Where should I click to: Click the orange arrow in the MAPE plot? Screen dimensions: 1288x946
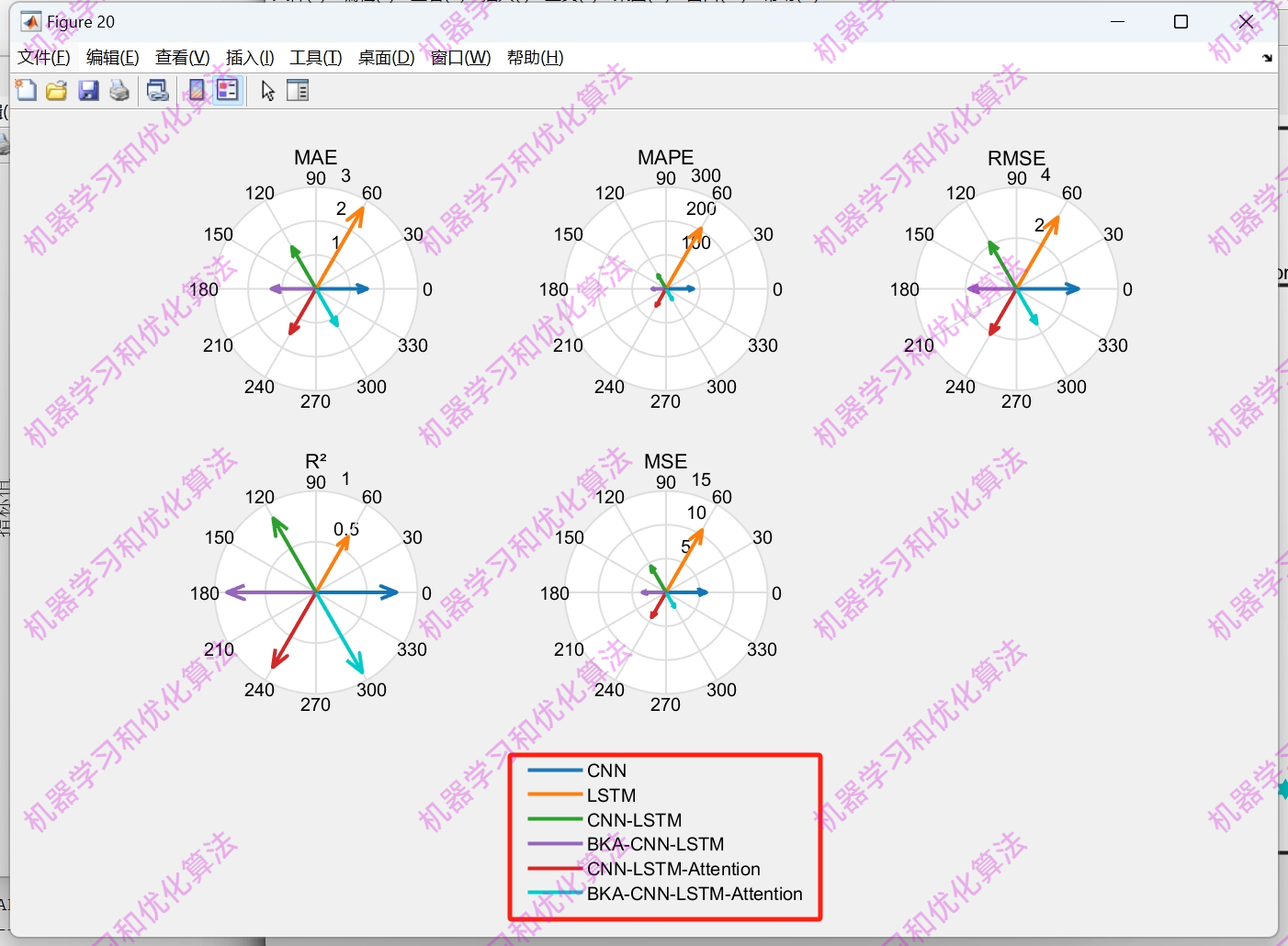pos(684,258)
